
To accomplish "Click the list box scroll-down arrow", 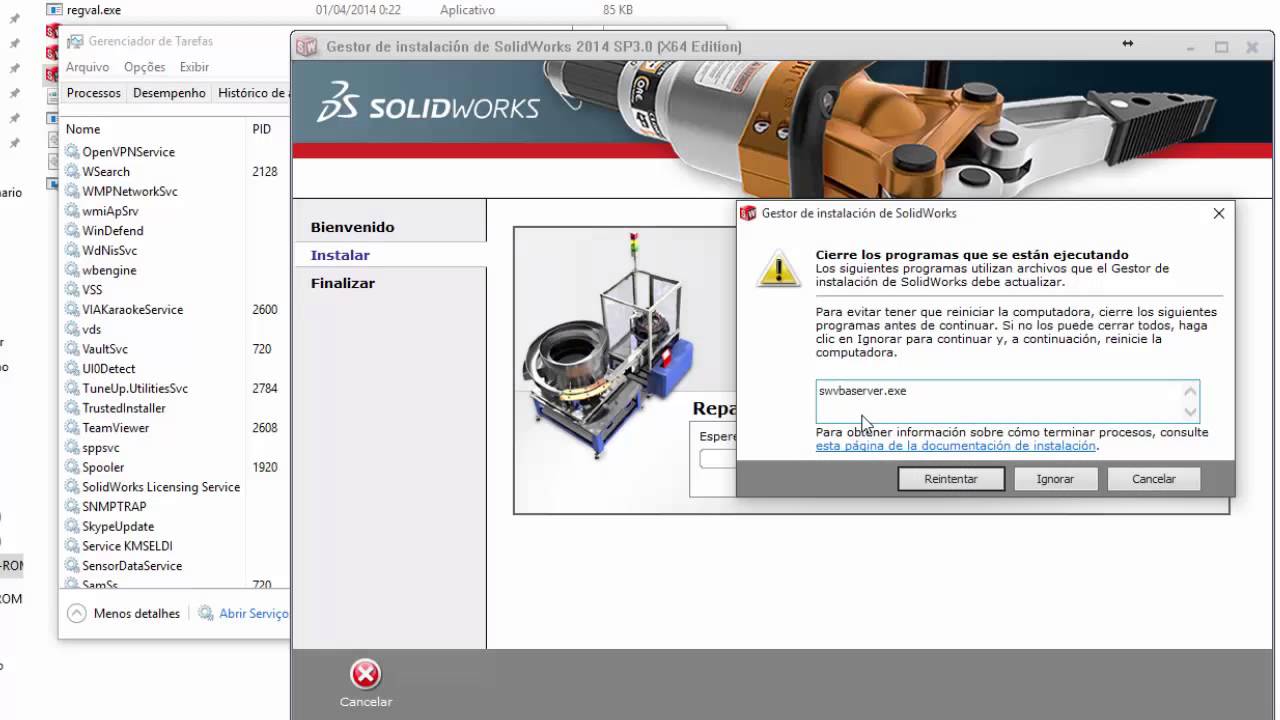I will tap(1190, 411).
